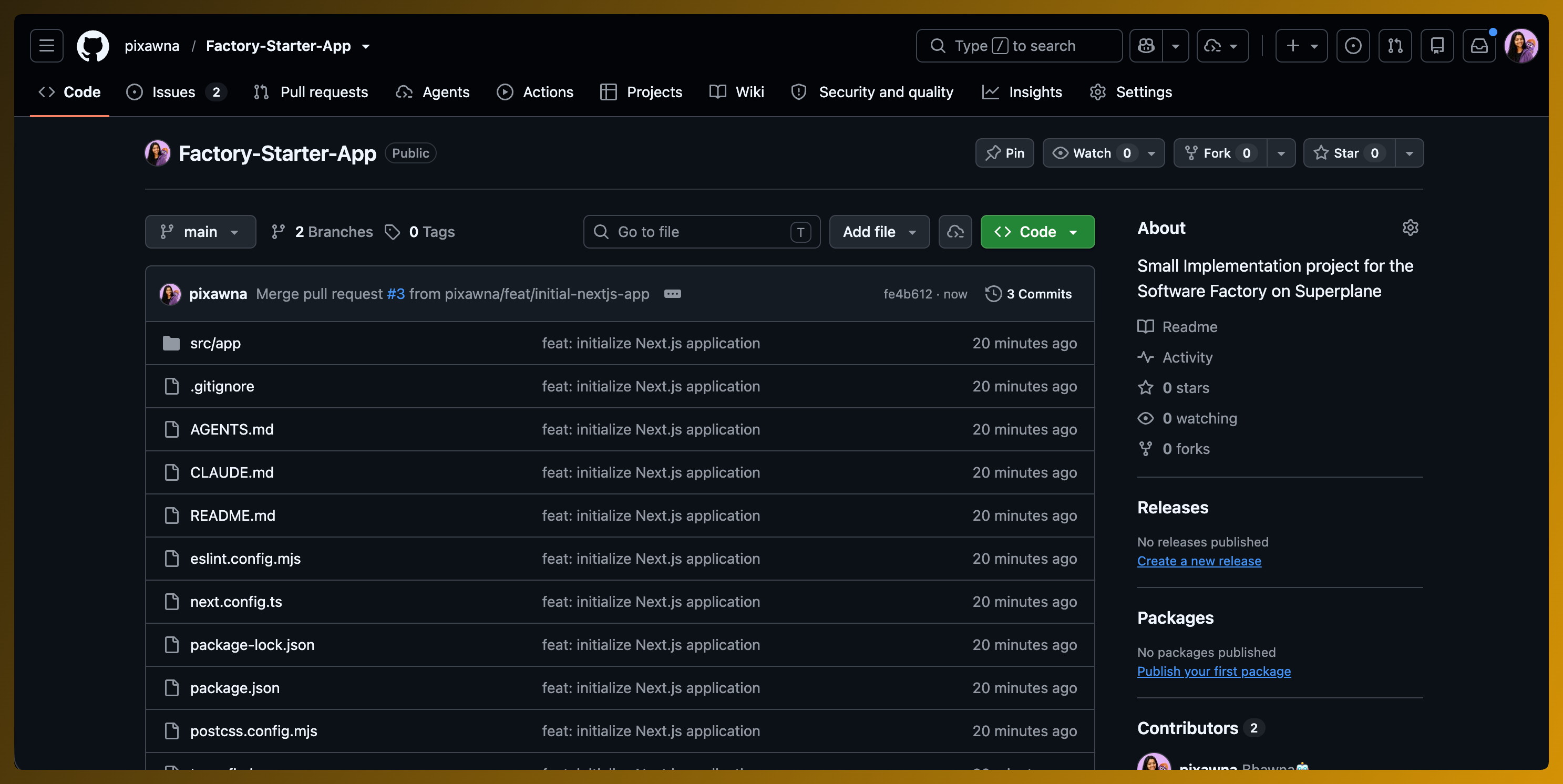The height and width of the screenshot is (784, 1563).
Task: Focus the Type / to search box
Action: (1019, 46)
